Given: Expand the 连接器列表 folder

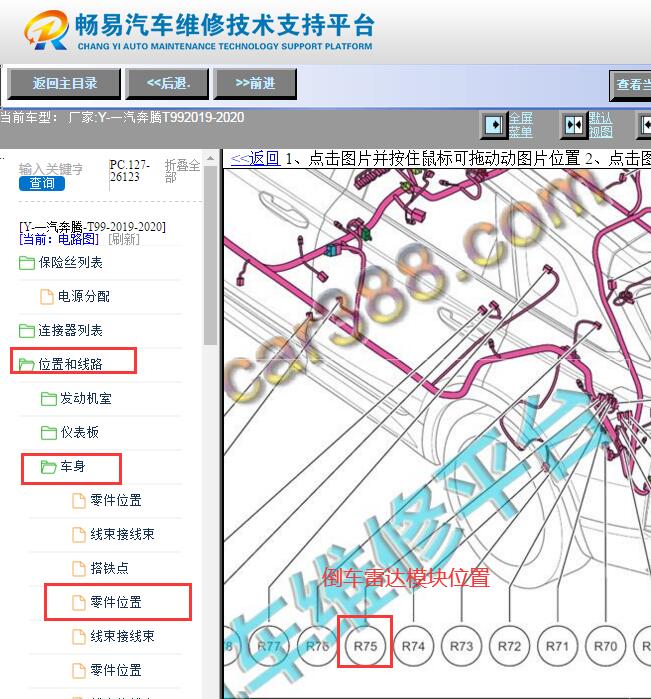Looking at the screenshot, I should (70, 330).
